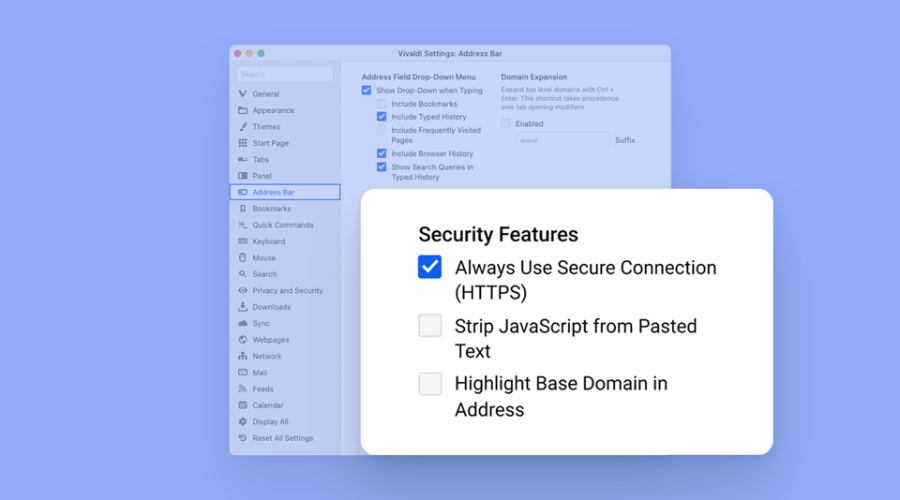Click the Search magnifier icon in sidebar
Image resolution: width=900 pixels, height=500 pixels.
point(243,274)
